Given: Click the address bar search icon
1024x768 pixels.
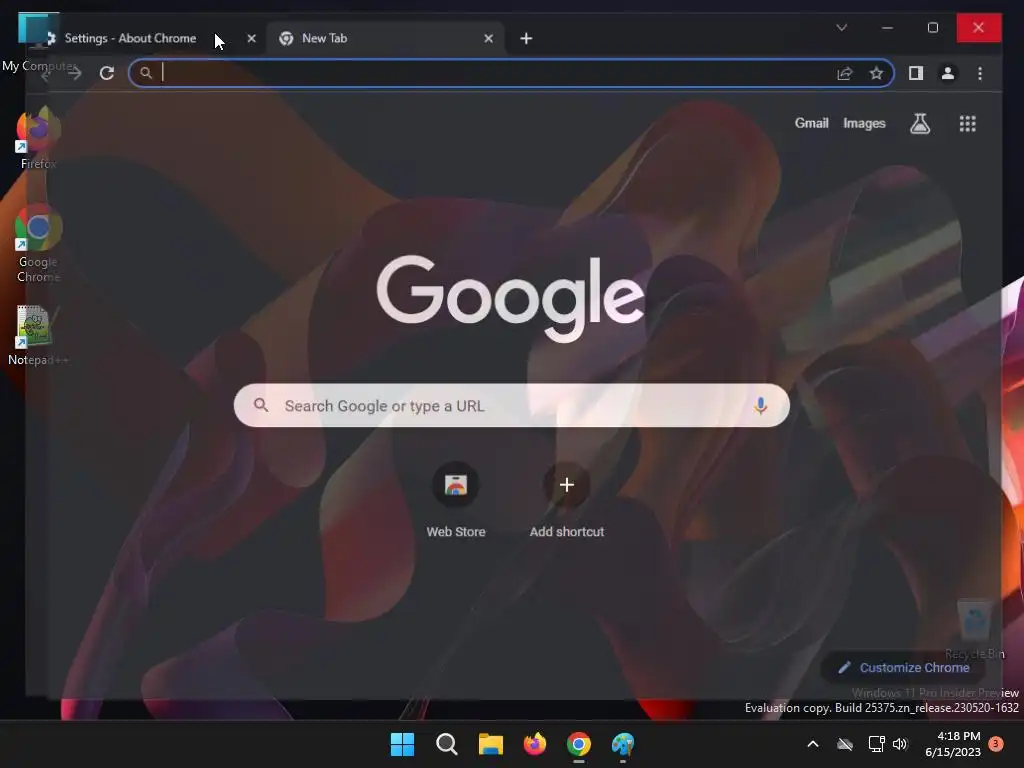Looking at the screenshot, I should [x=146, y=73].
